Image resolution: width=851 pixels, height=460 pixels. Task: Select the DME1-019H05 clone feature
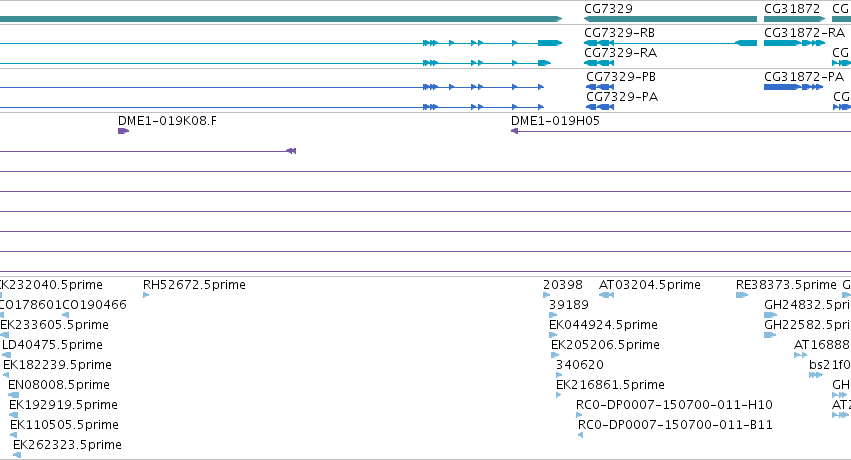pyautogui.click(x=515, y=131)
